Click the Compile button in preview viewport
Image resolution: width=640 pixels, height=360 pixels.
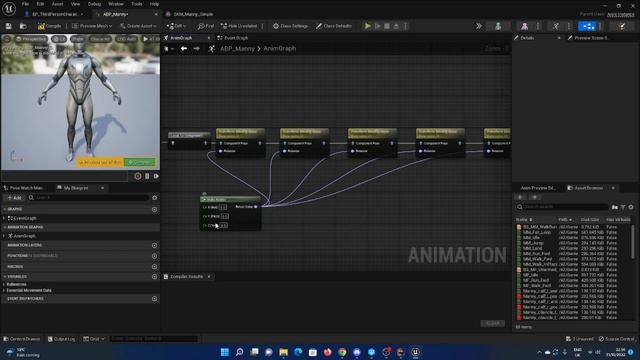click(140, 162)
